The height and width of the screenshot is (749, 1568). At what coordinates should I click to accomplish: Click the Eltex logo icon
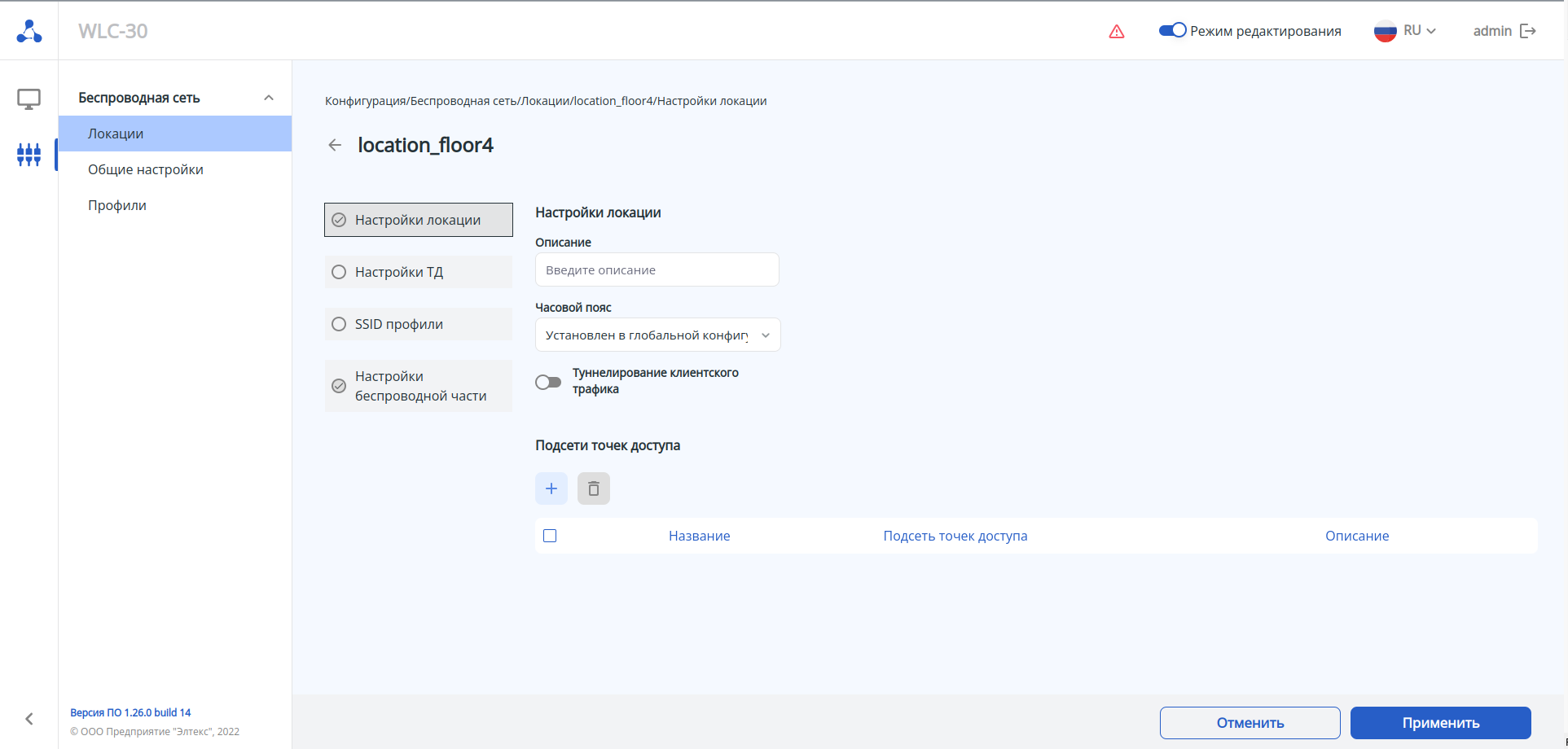(29, 31)
